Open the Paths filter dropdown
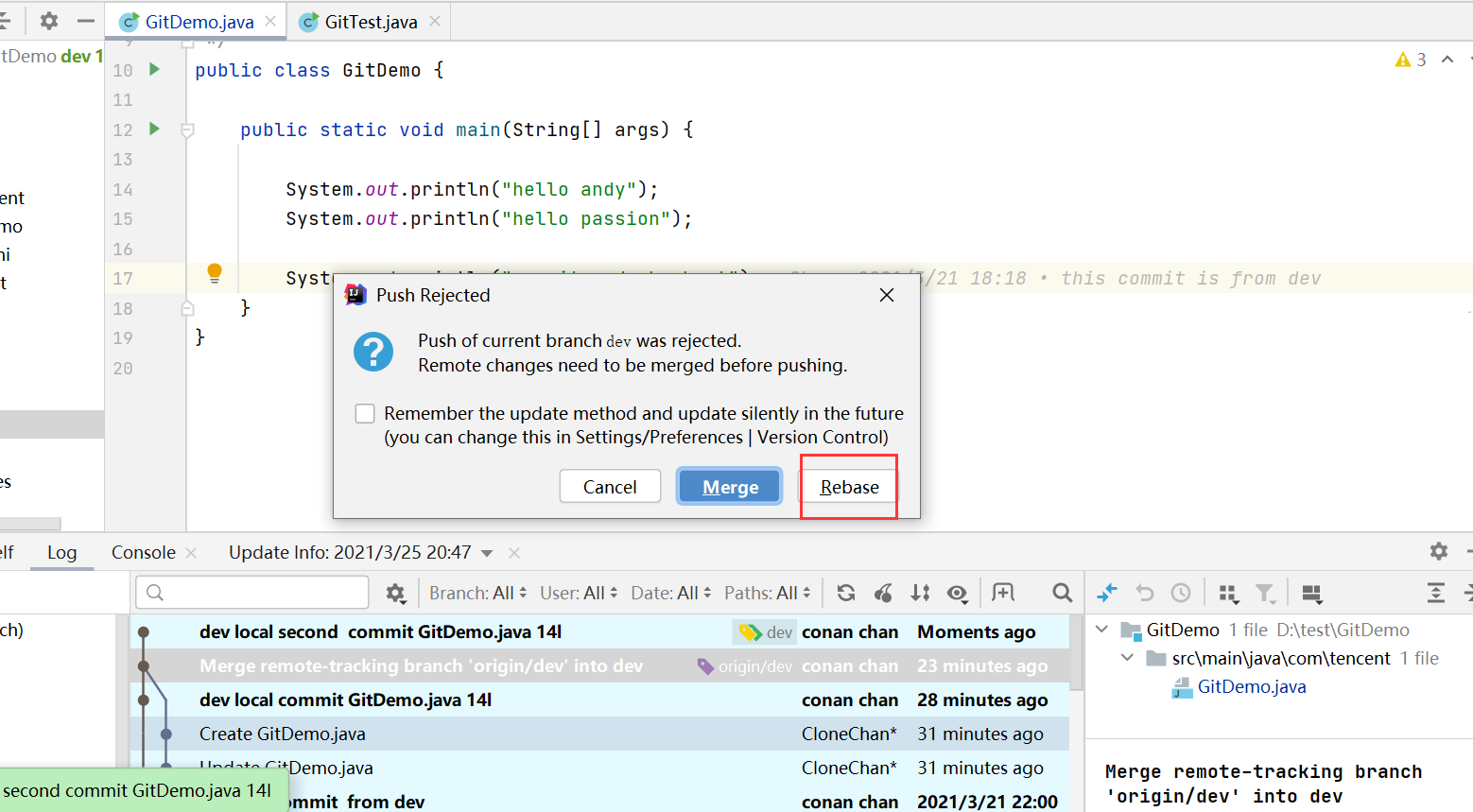 [x=768, y=593]
